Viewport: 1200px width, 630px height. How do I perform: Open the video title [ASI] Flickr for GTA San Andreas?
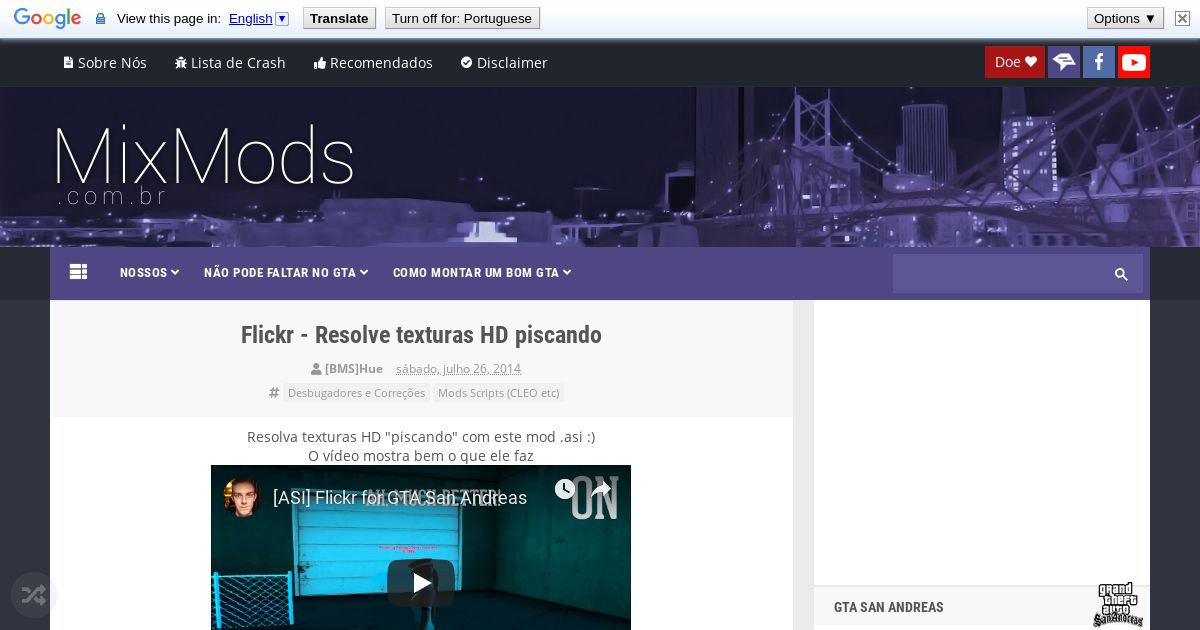[x=400, y=497]
